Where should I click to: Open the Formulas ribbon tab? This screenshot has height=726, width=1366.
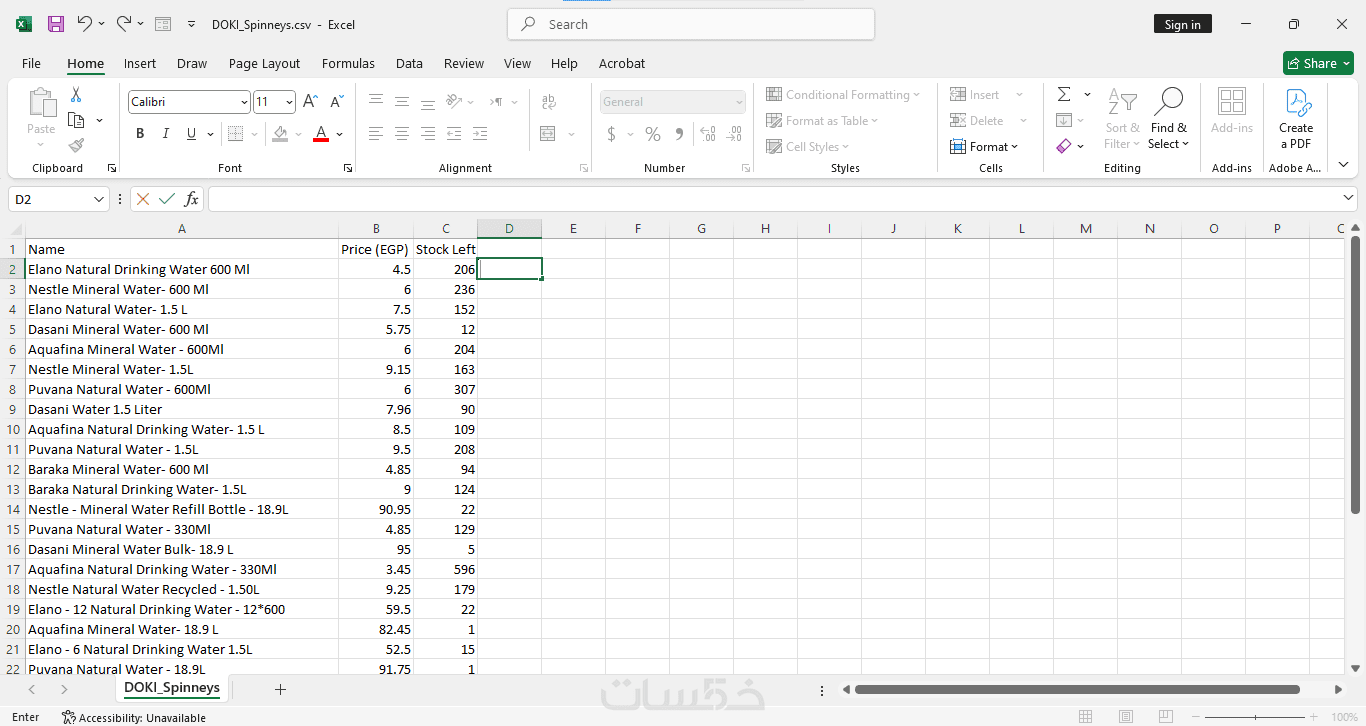(348, 63)
